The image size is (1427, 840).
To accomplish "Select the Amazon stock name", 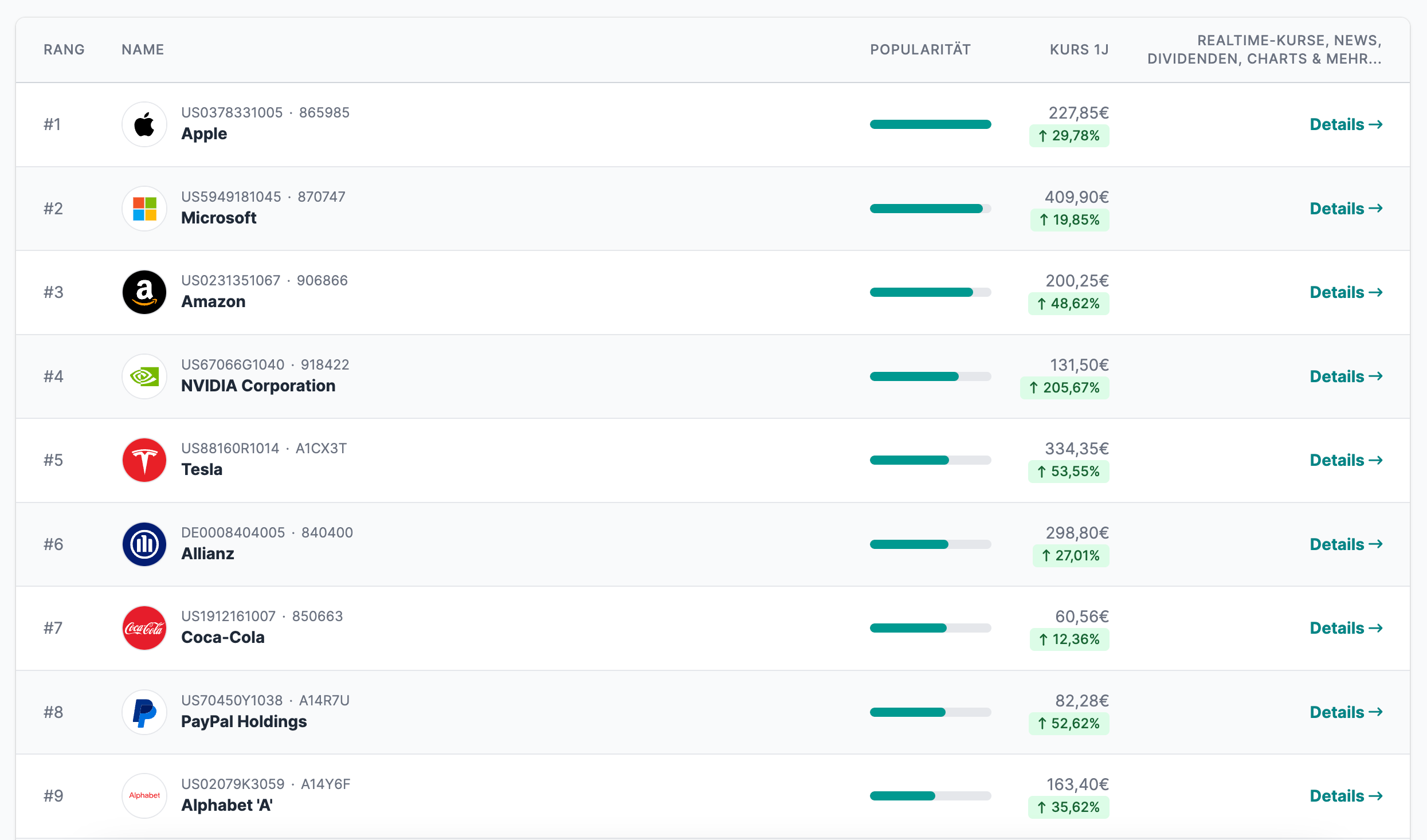I will (213, 302).
